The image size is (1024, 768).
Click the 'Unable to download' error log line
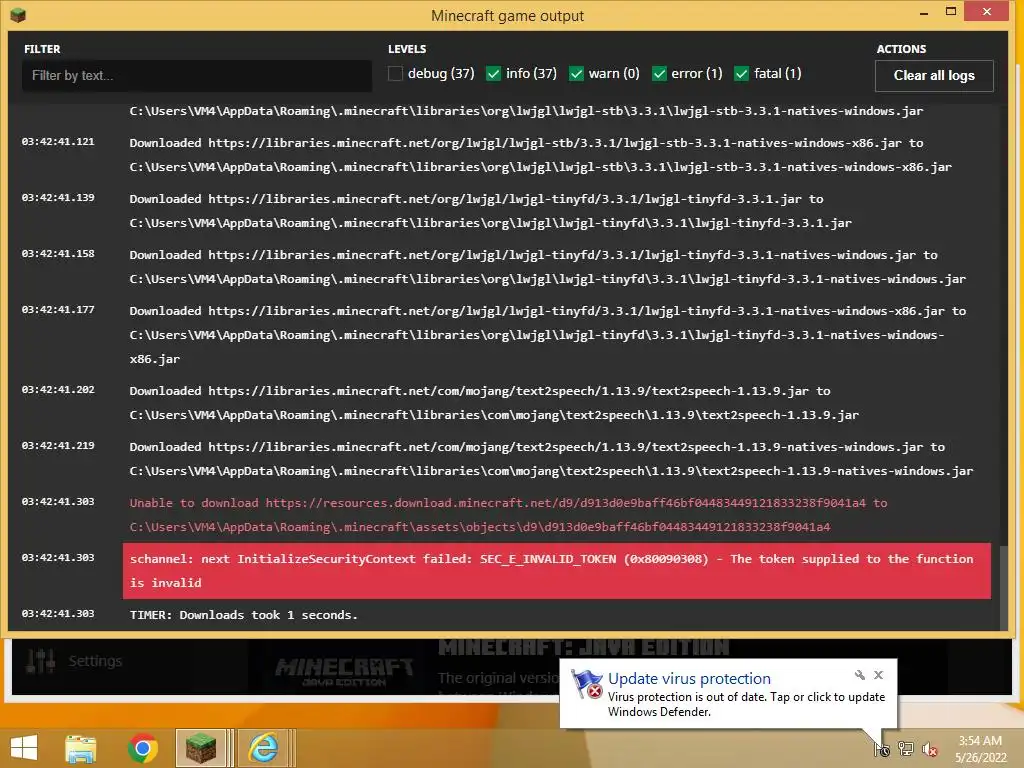[508, 515]
